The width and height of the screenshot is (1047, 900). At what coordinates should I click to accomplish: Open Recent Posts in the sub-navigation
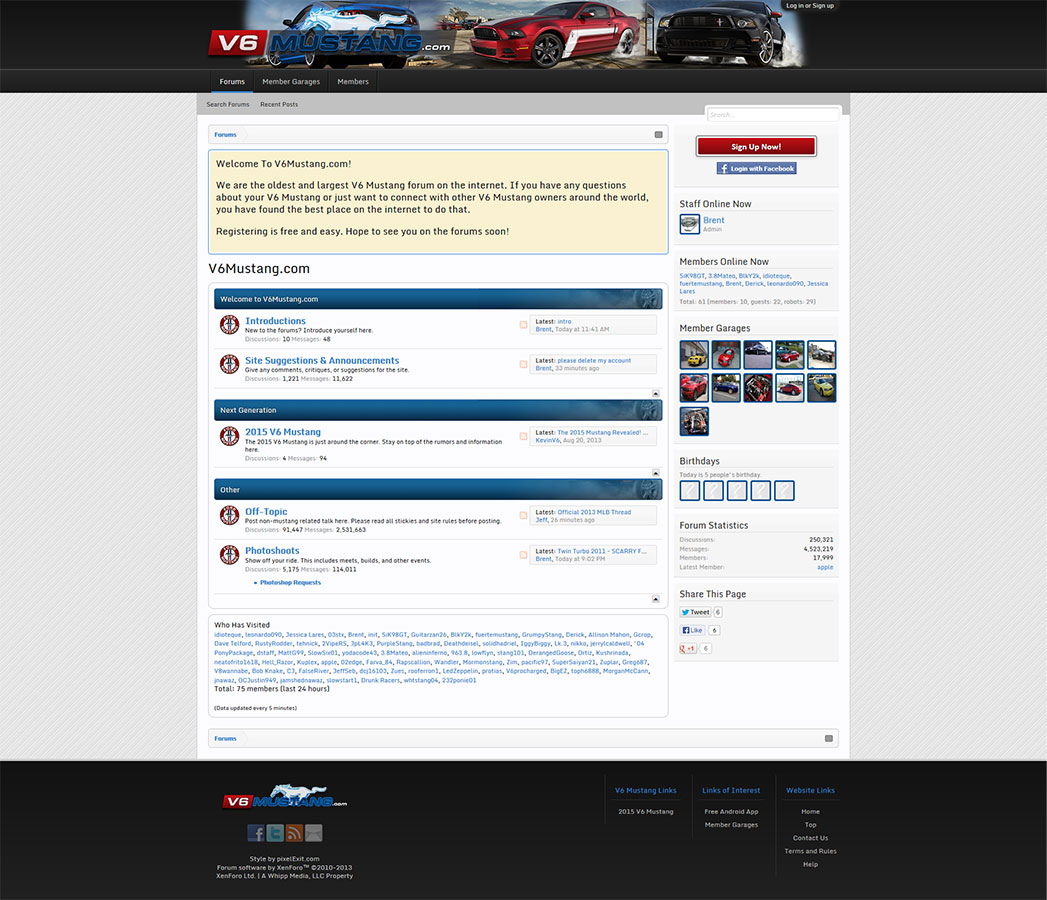tap(279, 104)
